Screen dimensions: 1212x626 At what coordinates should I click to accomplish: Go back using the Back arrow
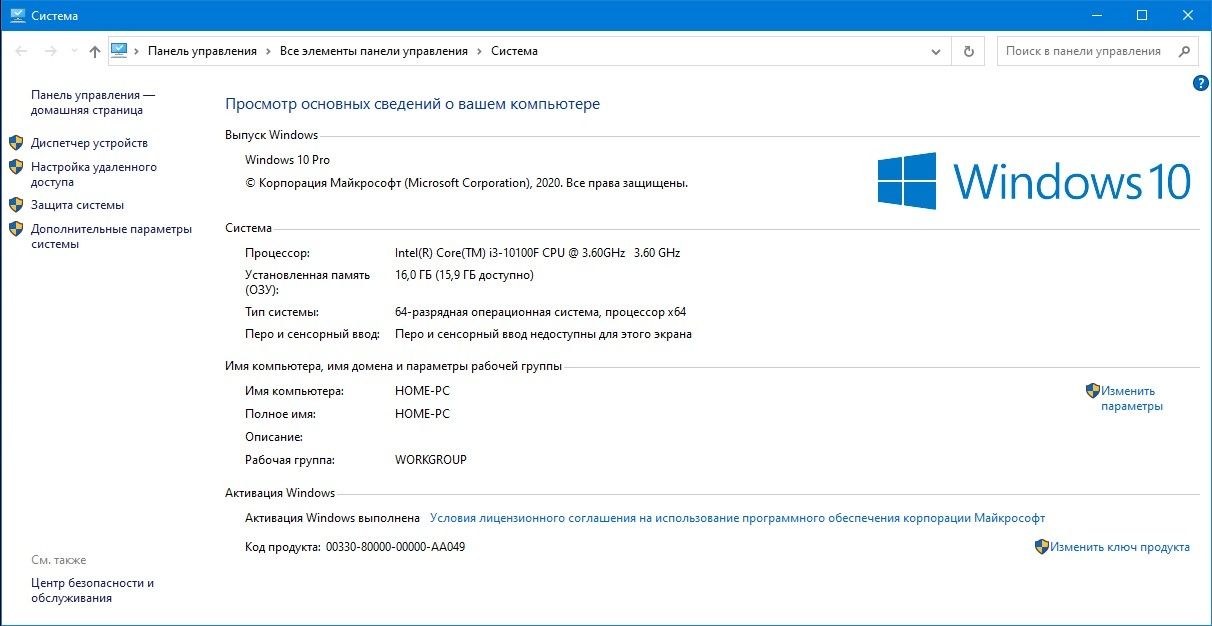pos(21,51)
